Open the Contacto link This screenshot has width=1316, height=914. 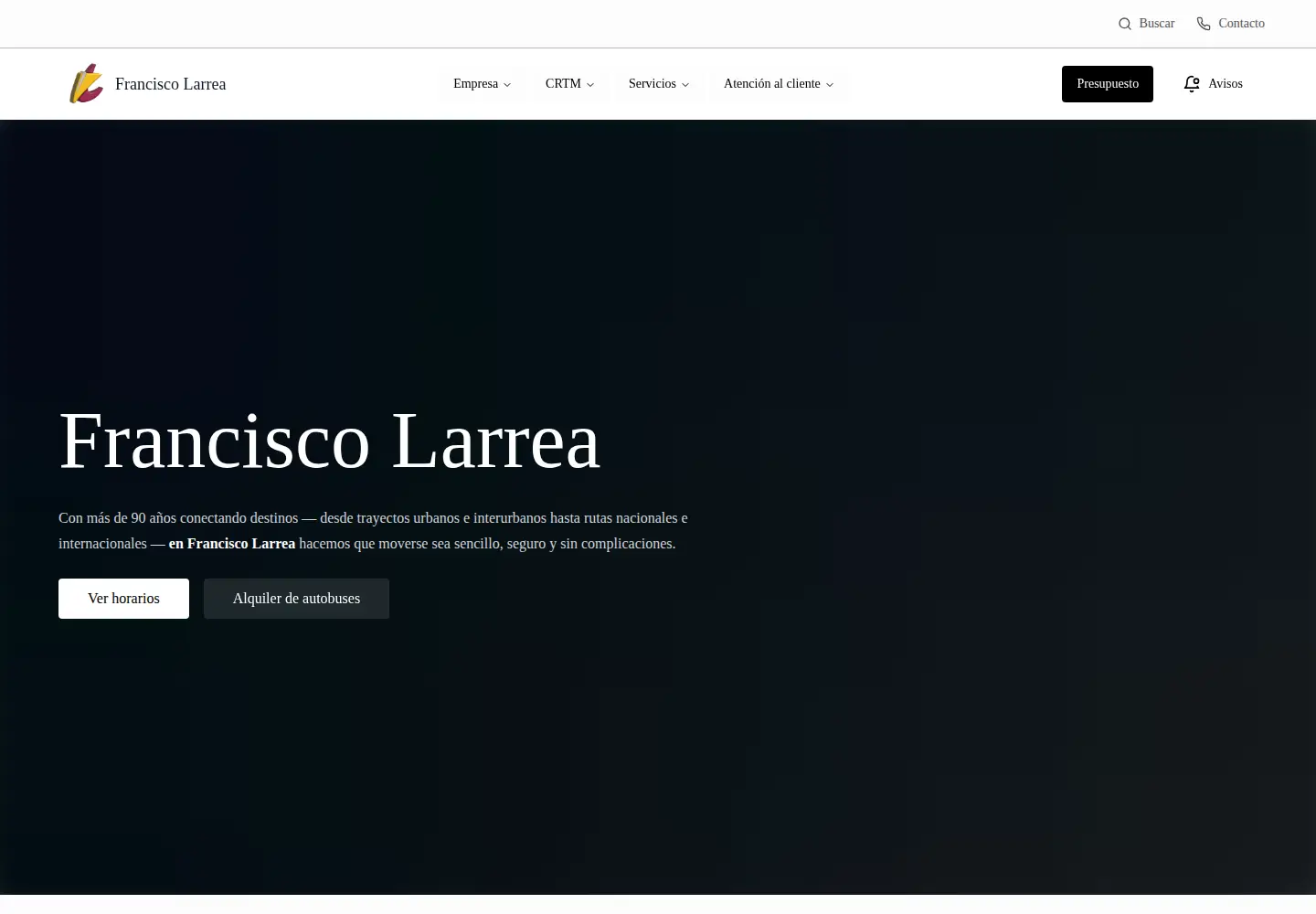1230,24
